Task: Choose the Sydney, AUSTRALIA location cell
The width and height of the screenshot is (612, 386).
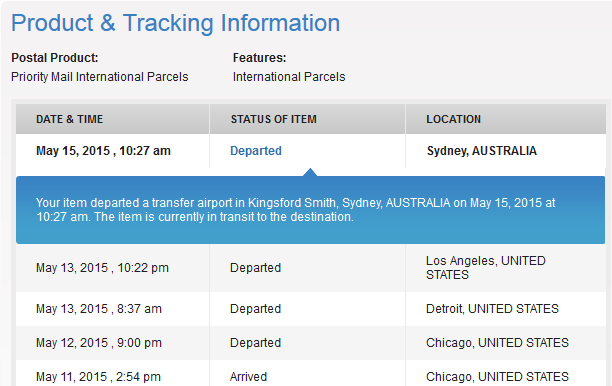Action: click(482, 151)
